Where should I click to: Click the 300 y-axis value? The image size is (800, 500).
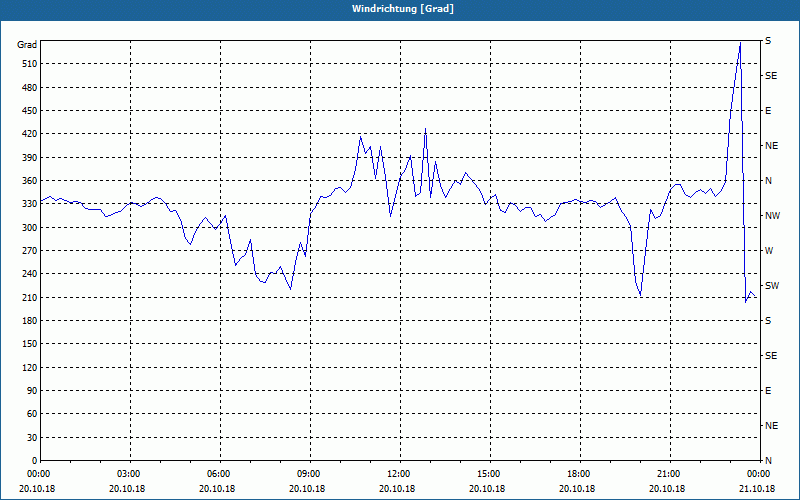(x=30, y=228)
